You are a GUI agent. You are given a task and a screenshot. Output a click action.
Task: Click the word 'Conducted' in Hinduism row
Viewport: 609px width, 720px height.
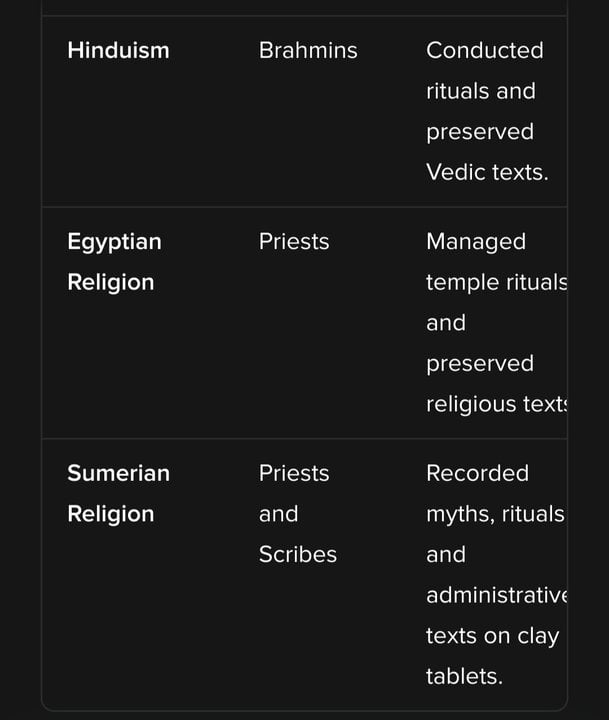pos(485,50)
